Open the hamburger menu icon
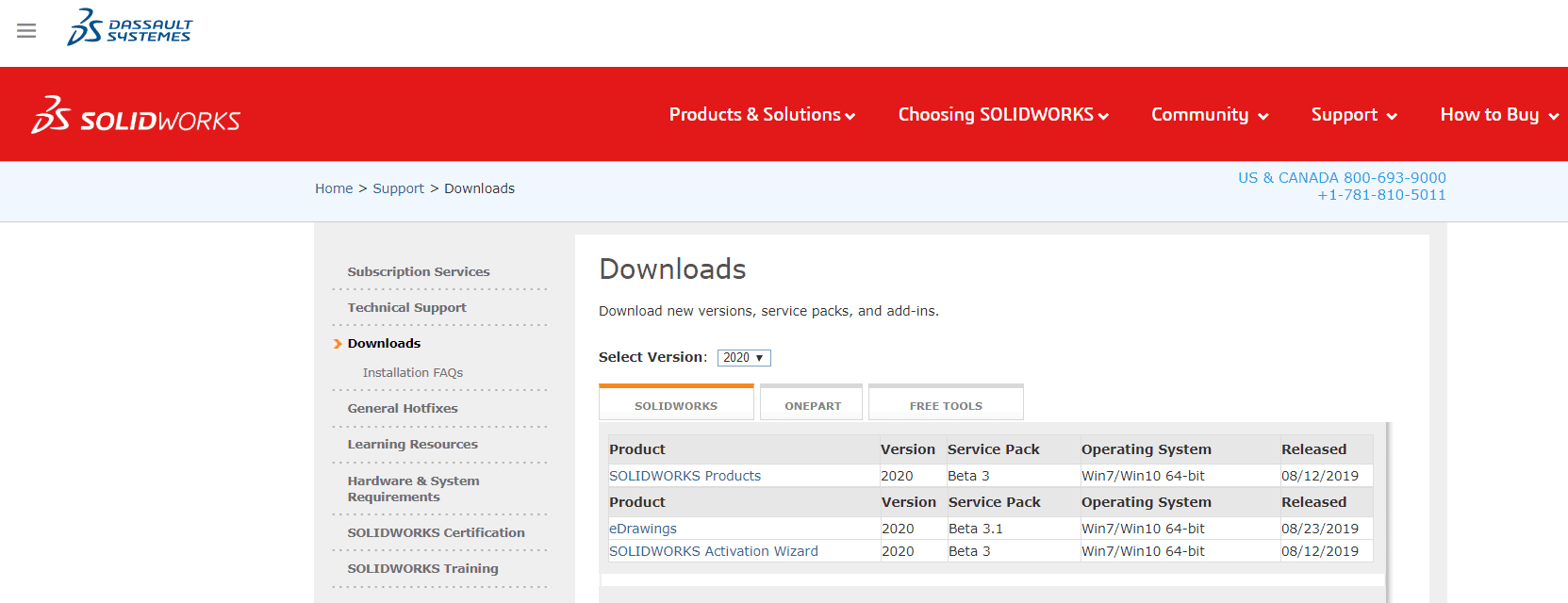 click(x=26, y=31)
